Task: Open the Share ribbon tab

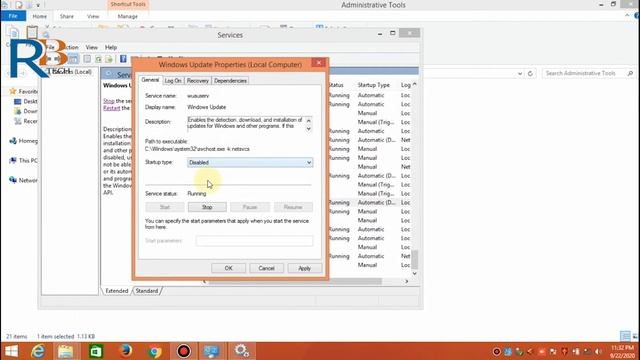Action: pos(67,16)
